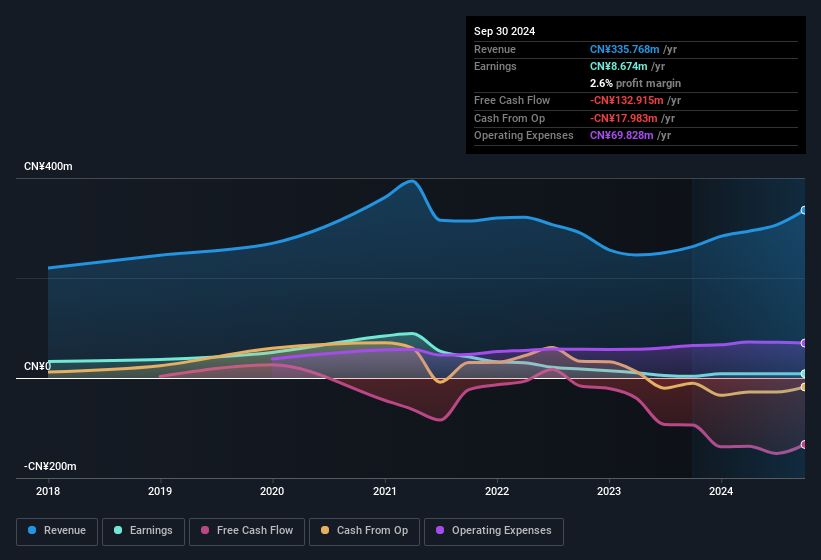This screenshot has width=821, height=560.
Task: Click the 2020 x-axis label
Action: (x=272, y=491)
